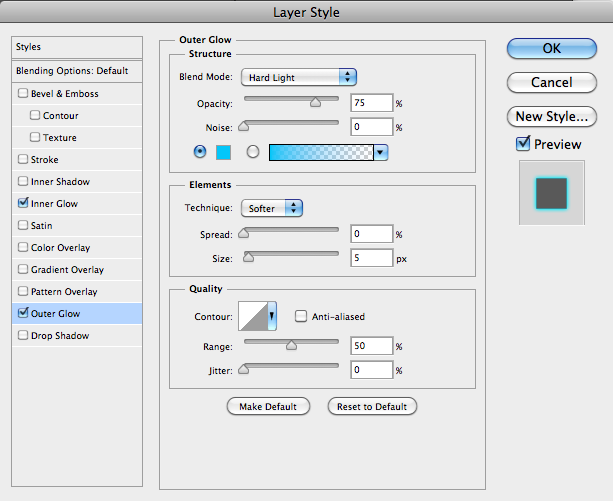
Task: Click the Size value input field
Action: click(370, 258)
